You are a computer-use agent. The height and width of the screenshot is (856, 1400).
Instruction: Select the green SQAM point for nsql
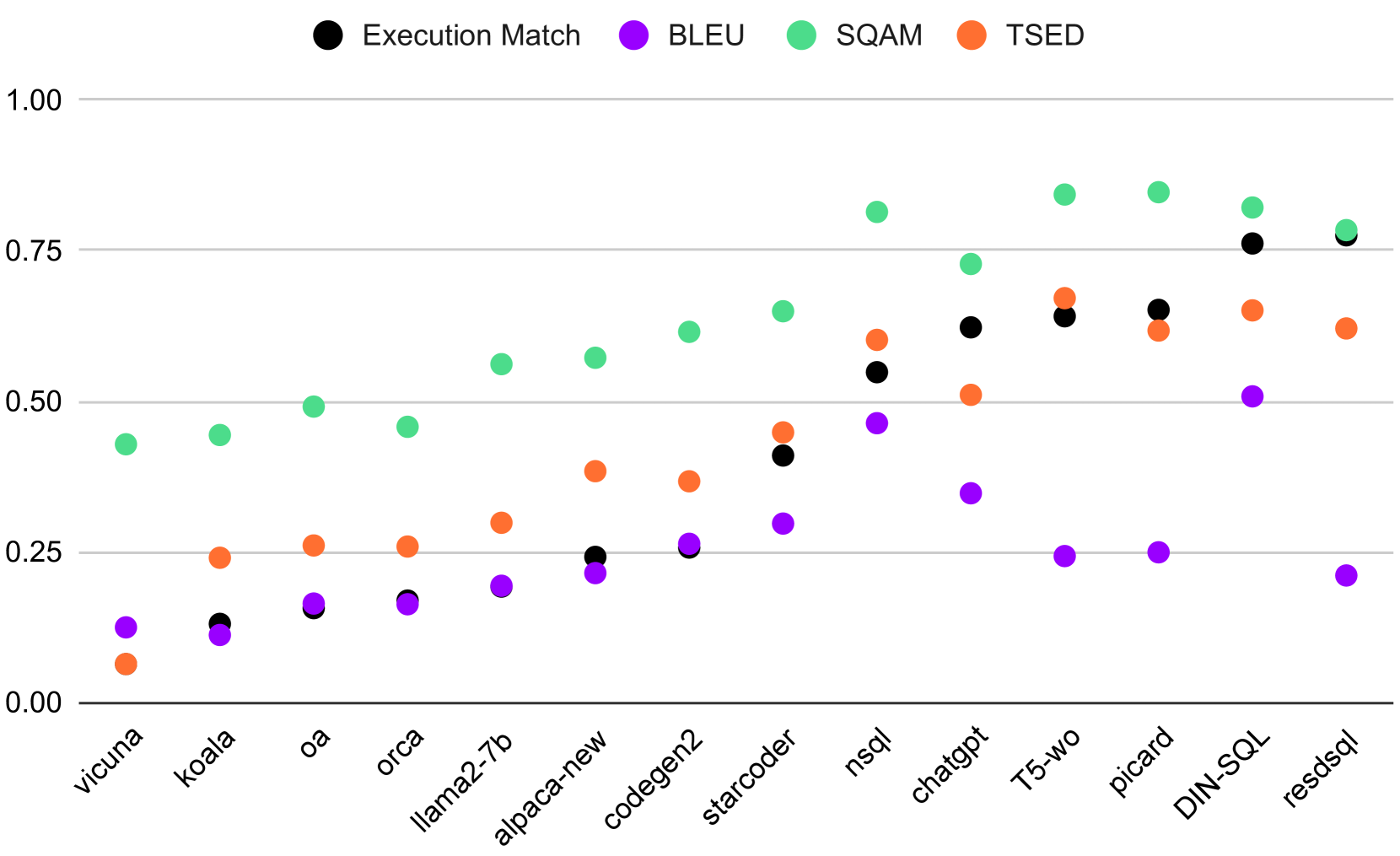pos(877,212)
